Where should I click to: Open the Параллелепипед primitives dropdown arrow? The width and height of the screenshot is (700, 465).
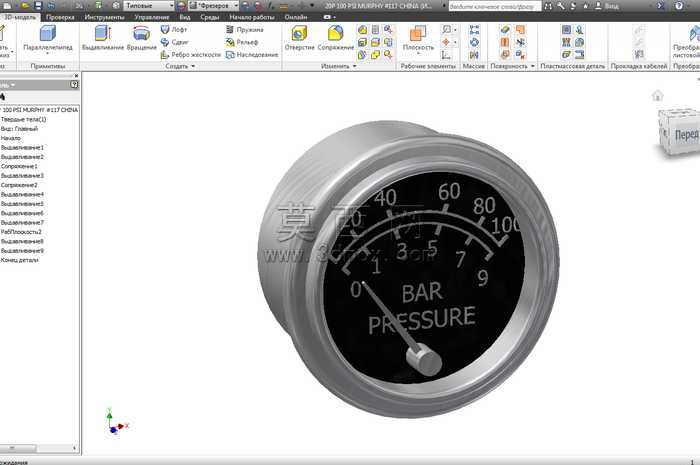(x=48, y=54)
